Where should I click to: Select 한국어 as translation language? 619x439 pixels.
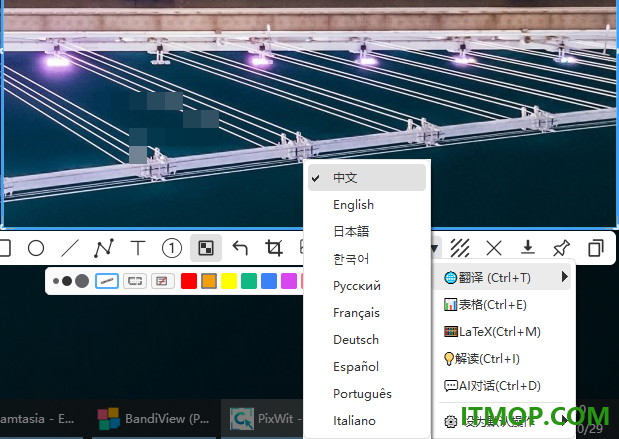[x=367, y=259]
